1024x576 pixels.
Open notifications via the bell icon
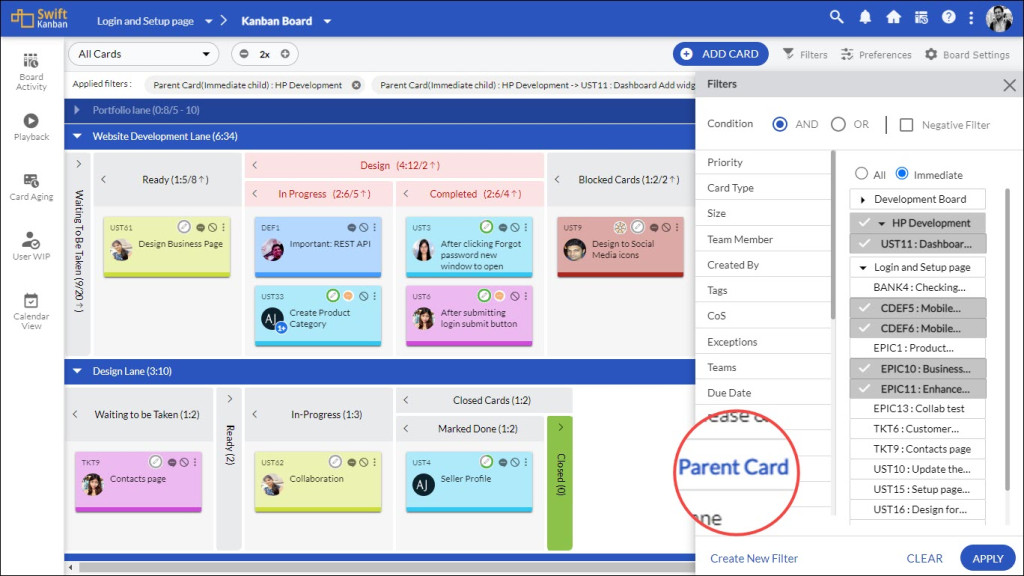863,17
